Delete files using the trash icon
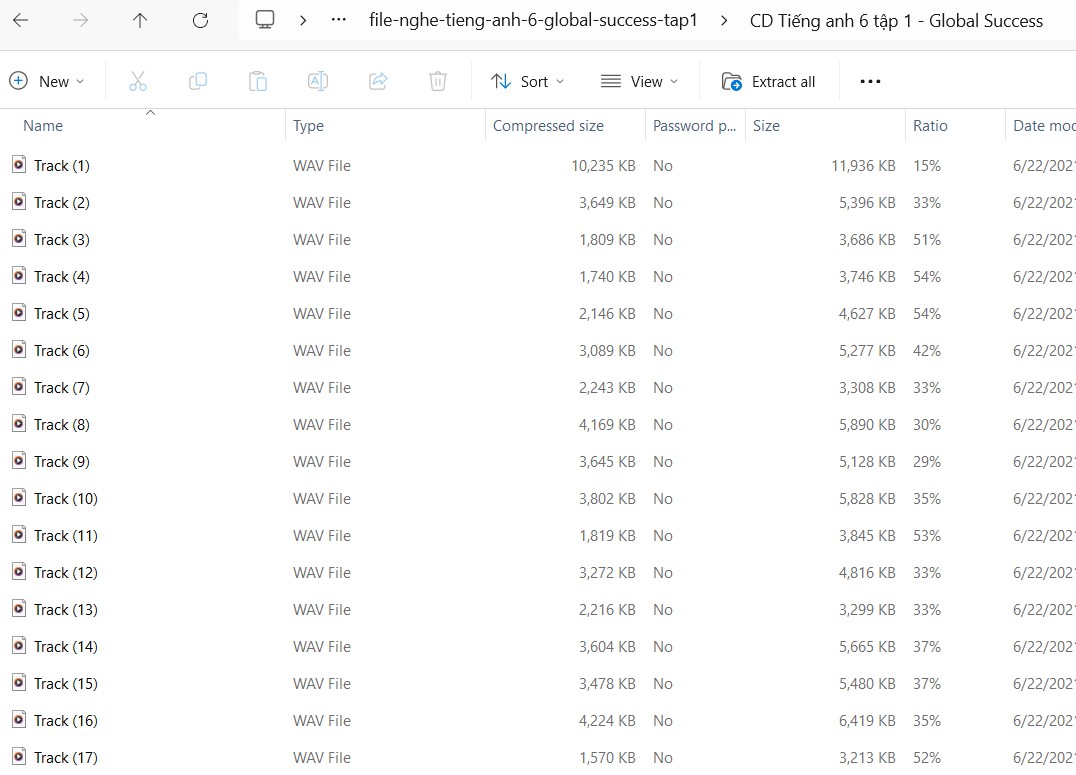The height and width of the screenshot is (775, 1076). (437, 81)
